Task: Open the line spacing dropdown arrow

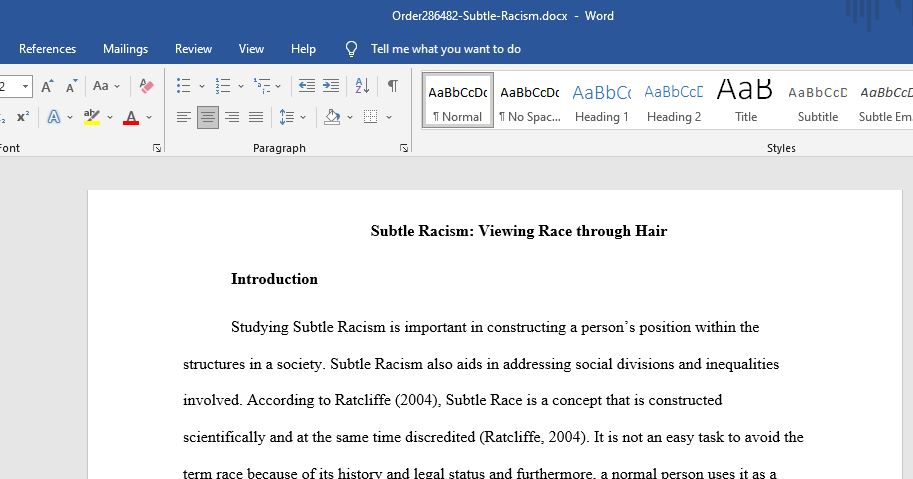Action: [303, 118]
